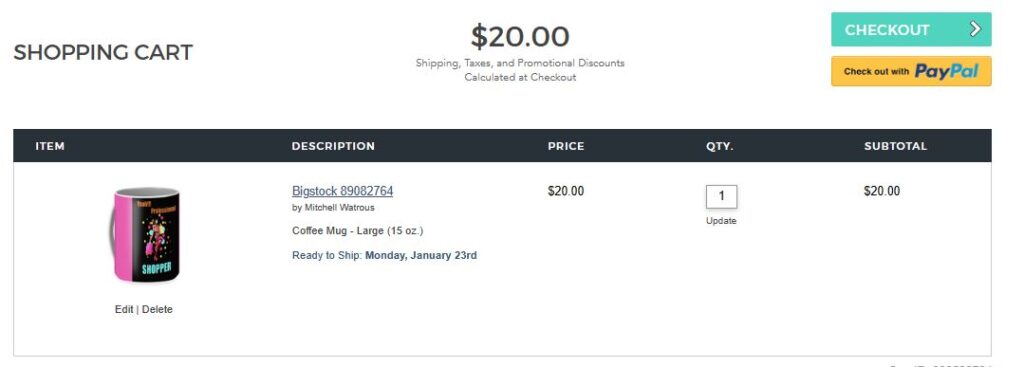This screenshot has width=1024, height=367.
Task: Click the QTY. column header
Action: click(x=720, y=146)
